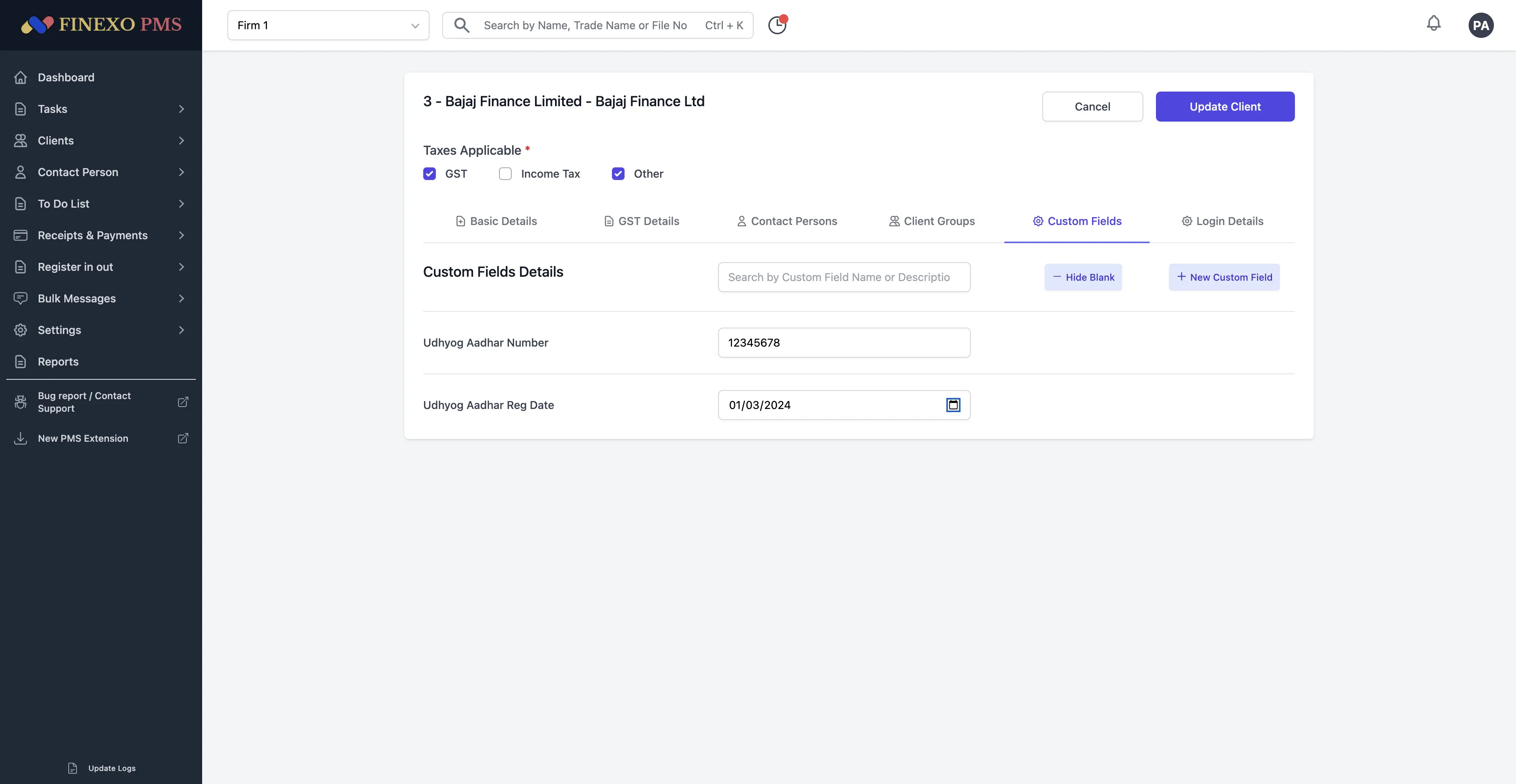The width and height of the screenshot is (1516, 784).
Task: Open the Reports menu item
Action: click(x=101, y=361)
